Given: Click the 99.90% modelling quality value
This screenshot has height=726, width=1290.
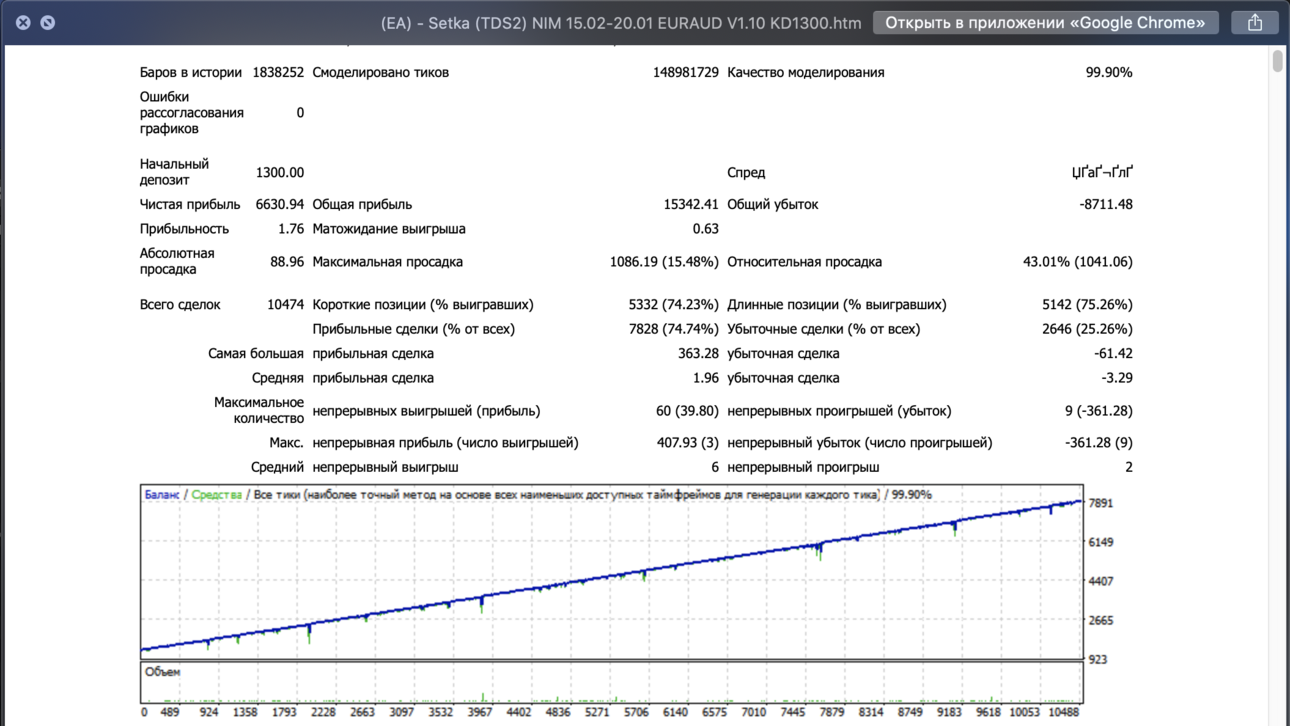Looking at the screenshot, I should click(1109, 72).
